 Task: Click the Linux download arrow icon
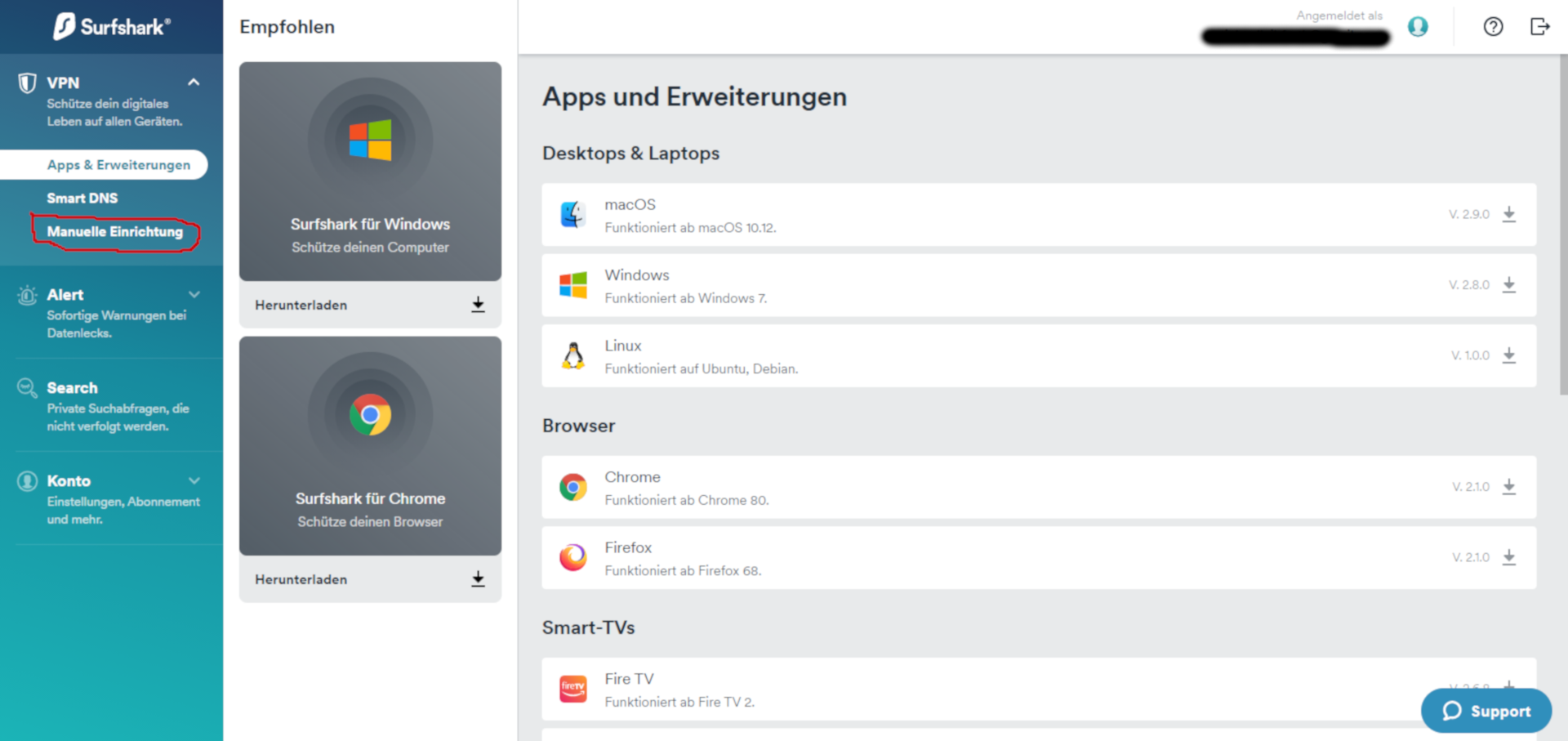(1508, 355)
